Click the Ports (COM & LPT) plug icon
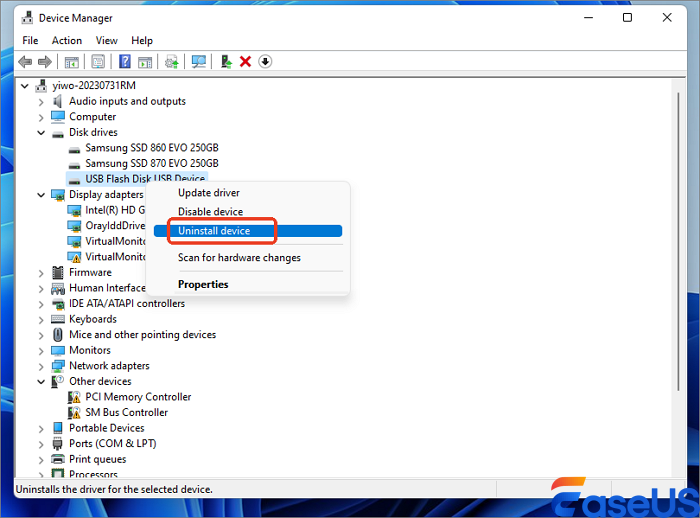700x518 pixels. coord(58,444)
